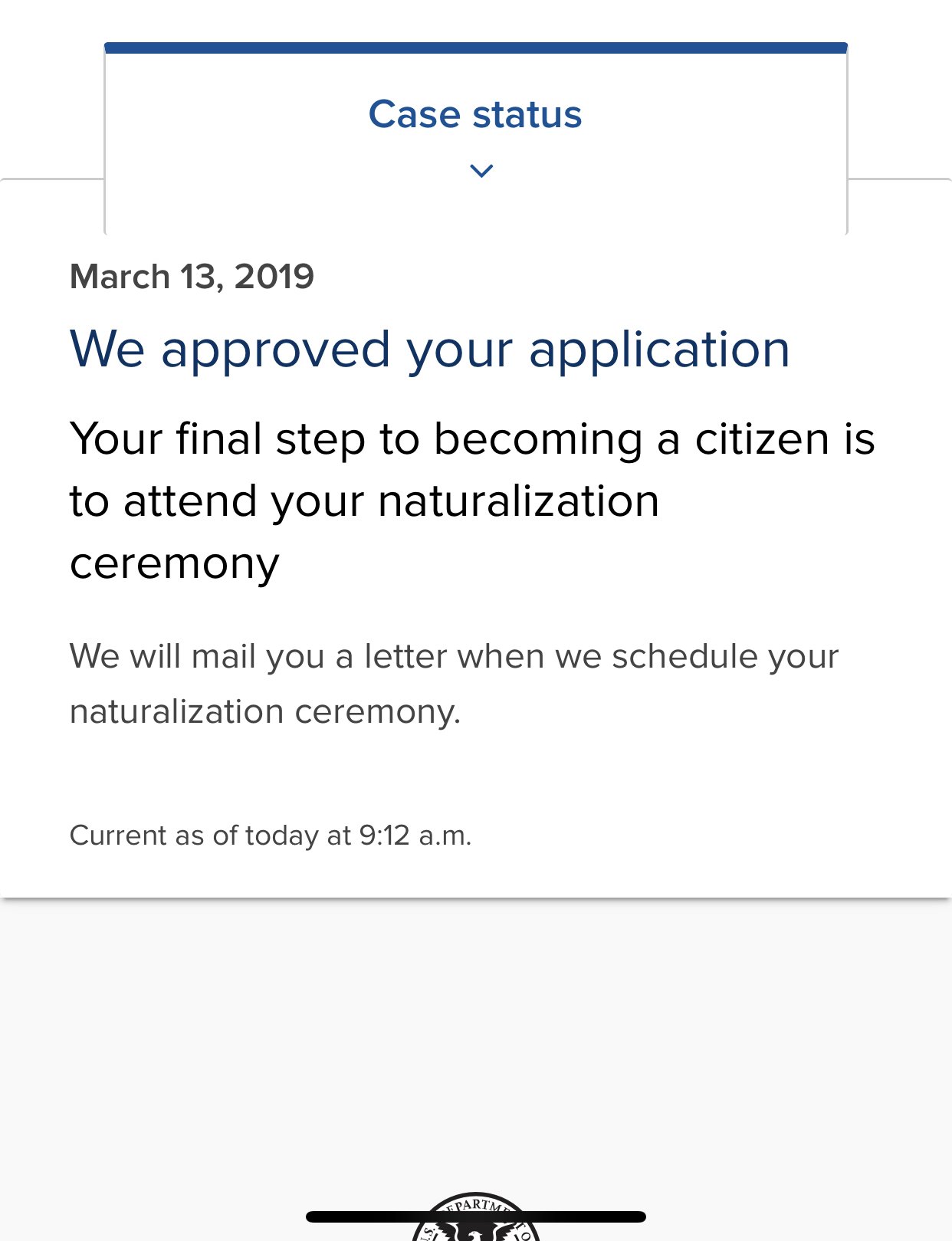This screenshot has height=1241, width=952.
Task: Tap the '9:12 a.m.' time text
Action: [x=415, y=836]
